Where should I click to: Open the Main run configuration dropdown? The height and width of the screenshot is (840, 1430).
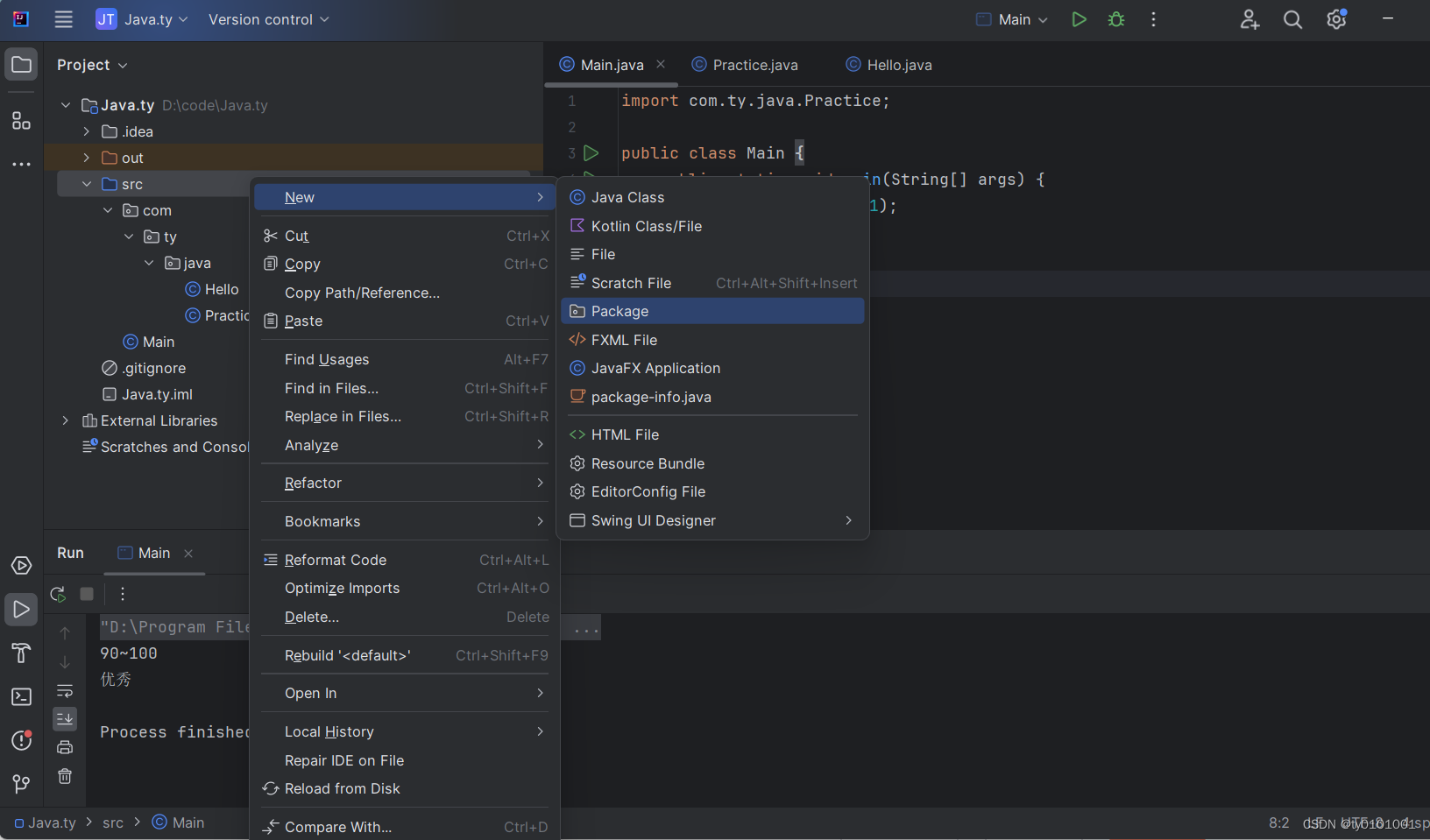1012,19
